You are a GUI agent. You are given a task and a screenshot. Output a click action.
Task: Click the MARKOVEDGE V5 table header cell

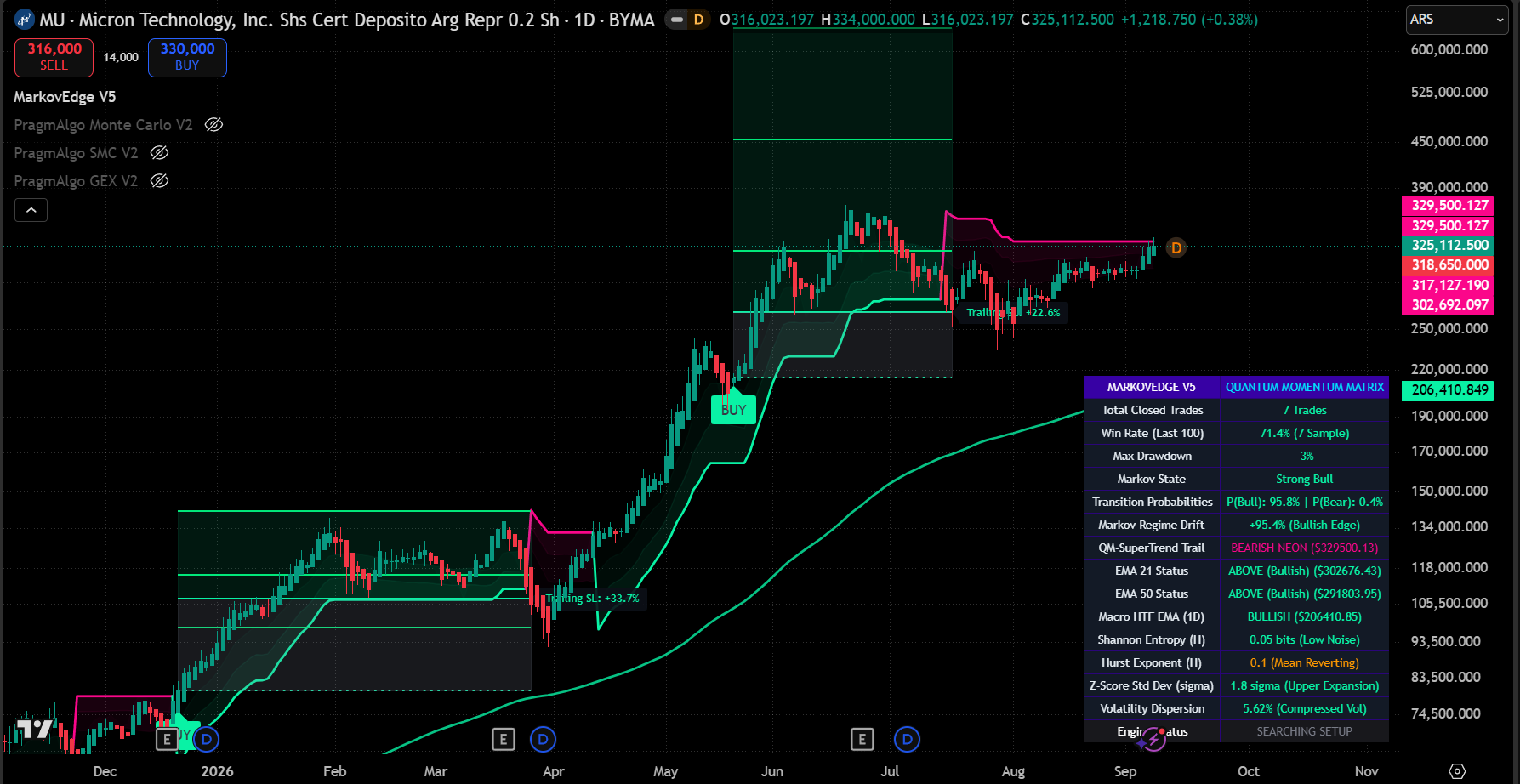pyautogui.click(x=1152, y=388)
